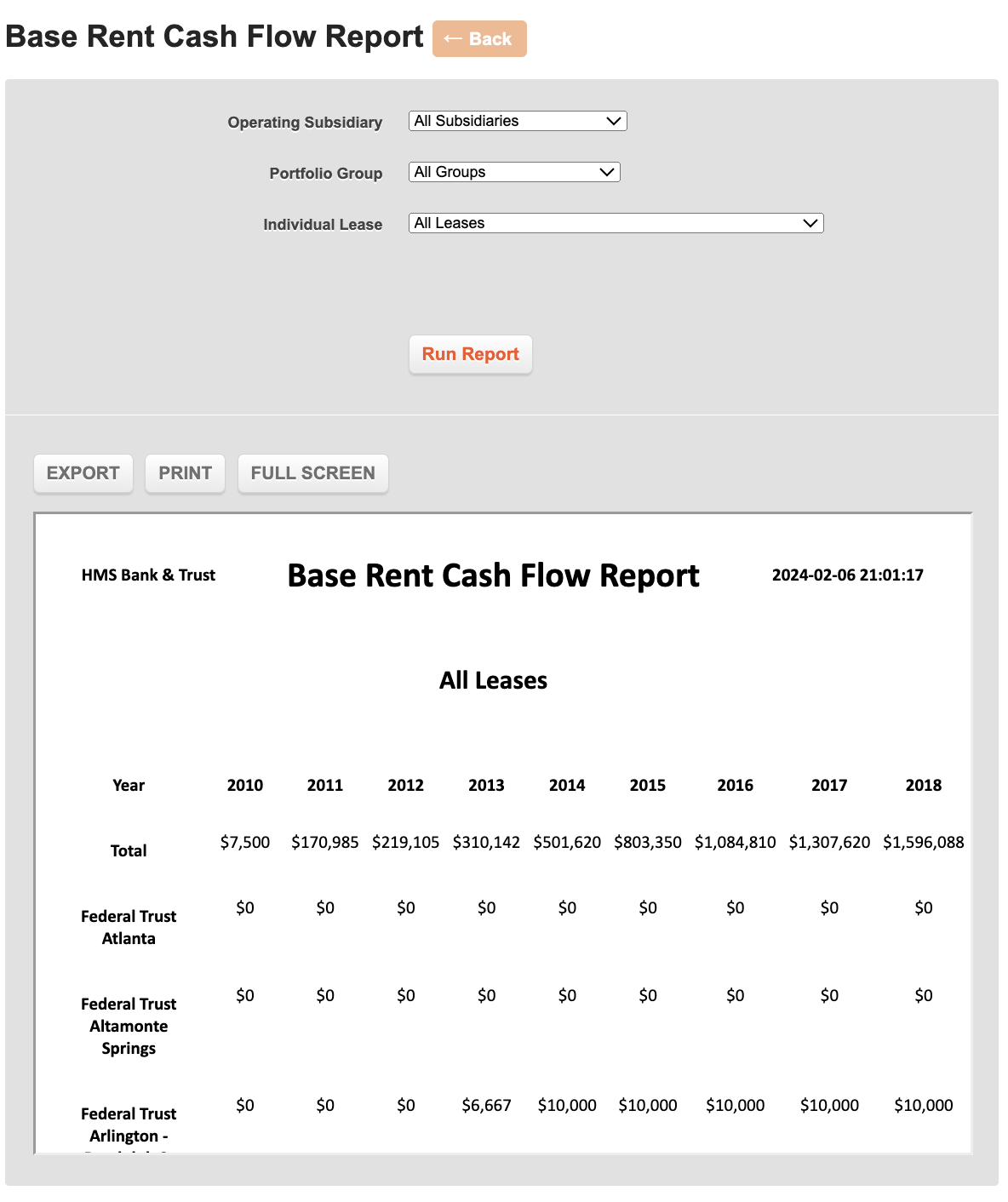Run the report
1008x1202 pixels.
[x=471, y=354]
